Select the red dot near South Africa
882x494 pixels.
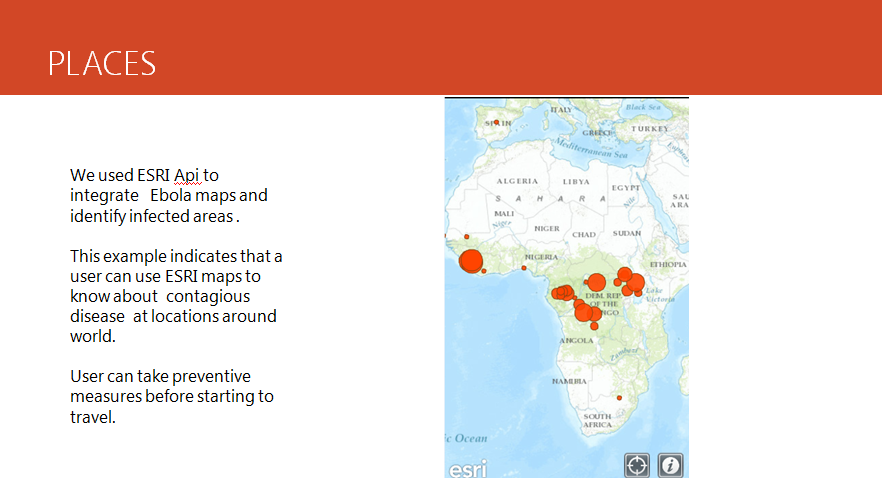click(x=619, y=398)
